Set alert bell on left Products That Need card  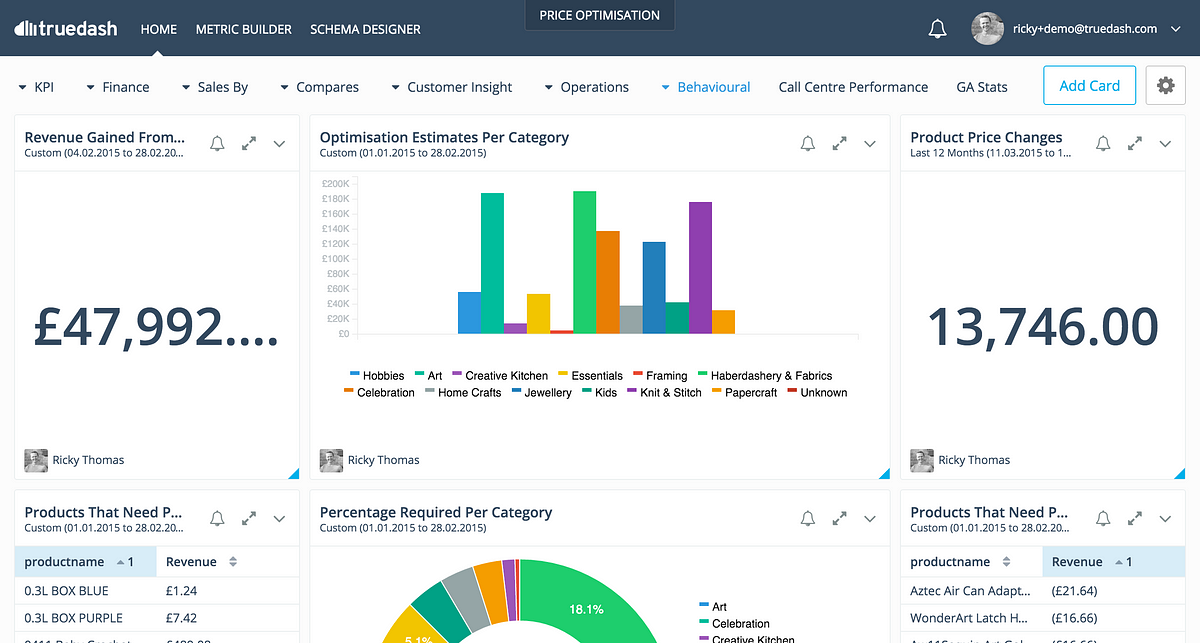pos(217,519)
